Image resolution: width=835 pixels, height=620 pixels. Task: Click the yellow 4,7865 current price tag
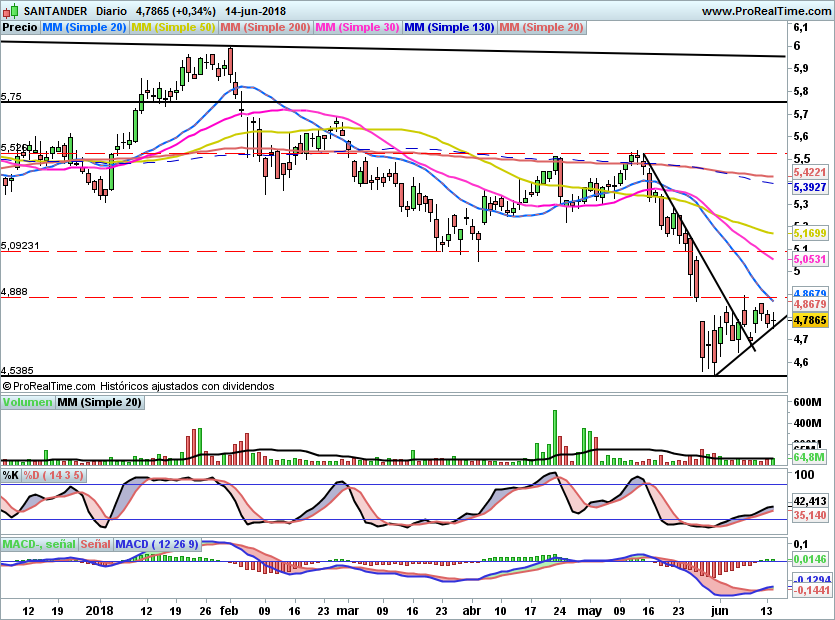point(807,321)
